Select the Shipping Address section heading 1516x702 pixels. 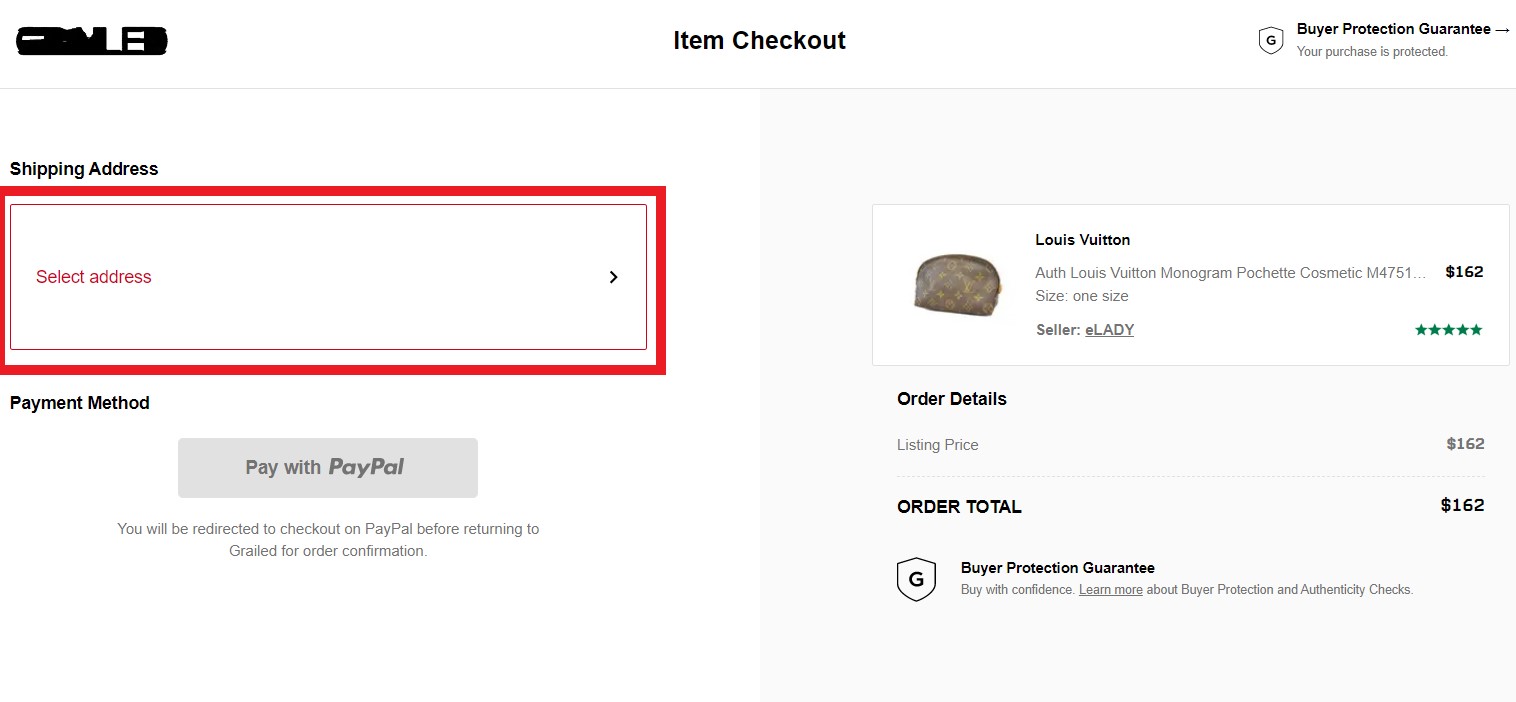(83, 169)
